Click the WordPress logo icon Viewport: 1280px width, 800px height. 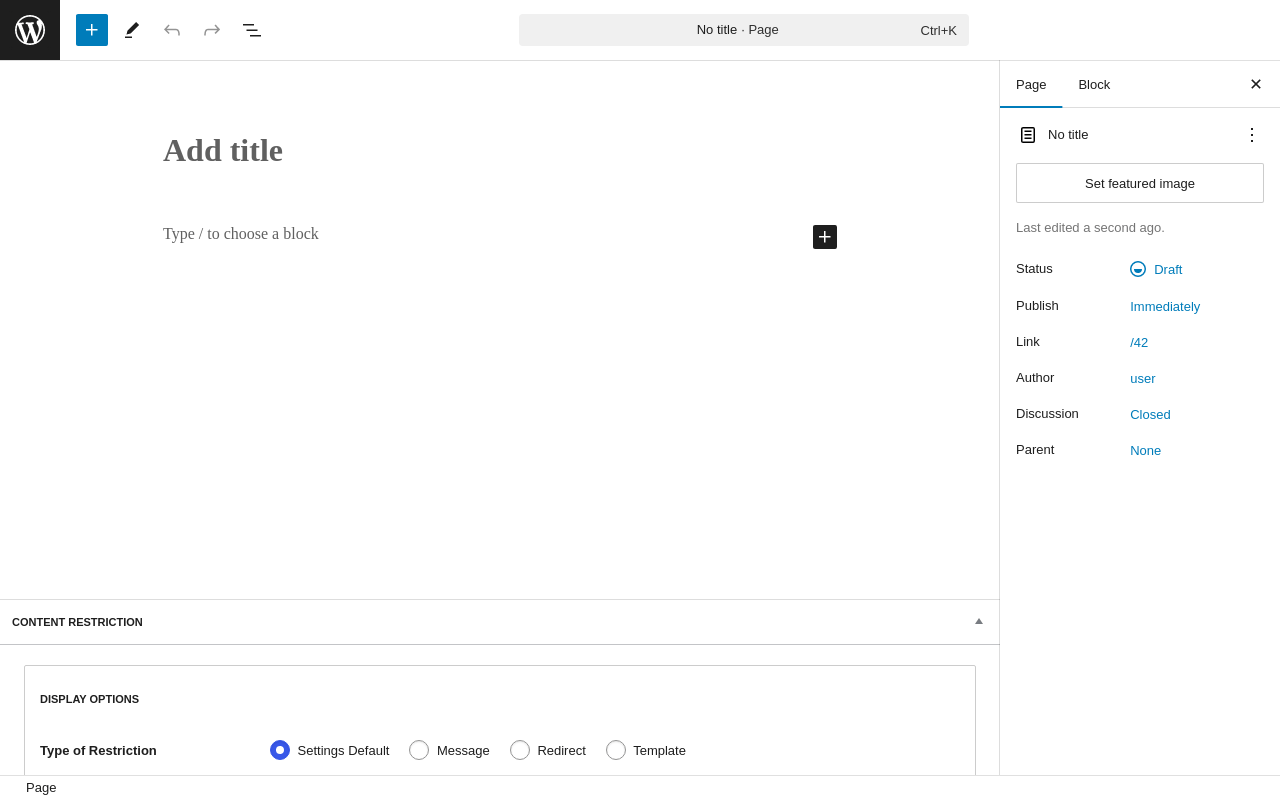pos(30,30)
